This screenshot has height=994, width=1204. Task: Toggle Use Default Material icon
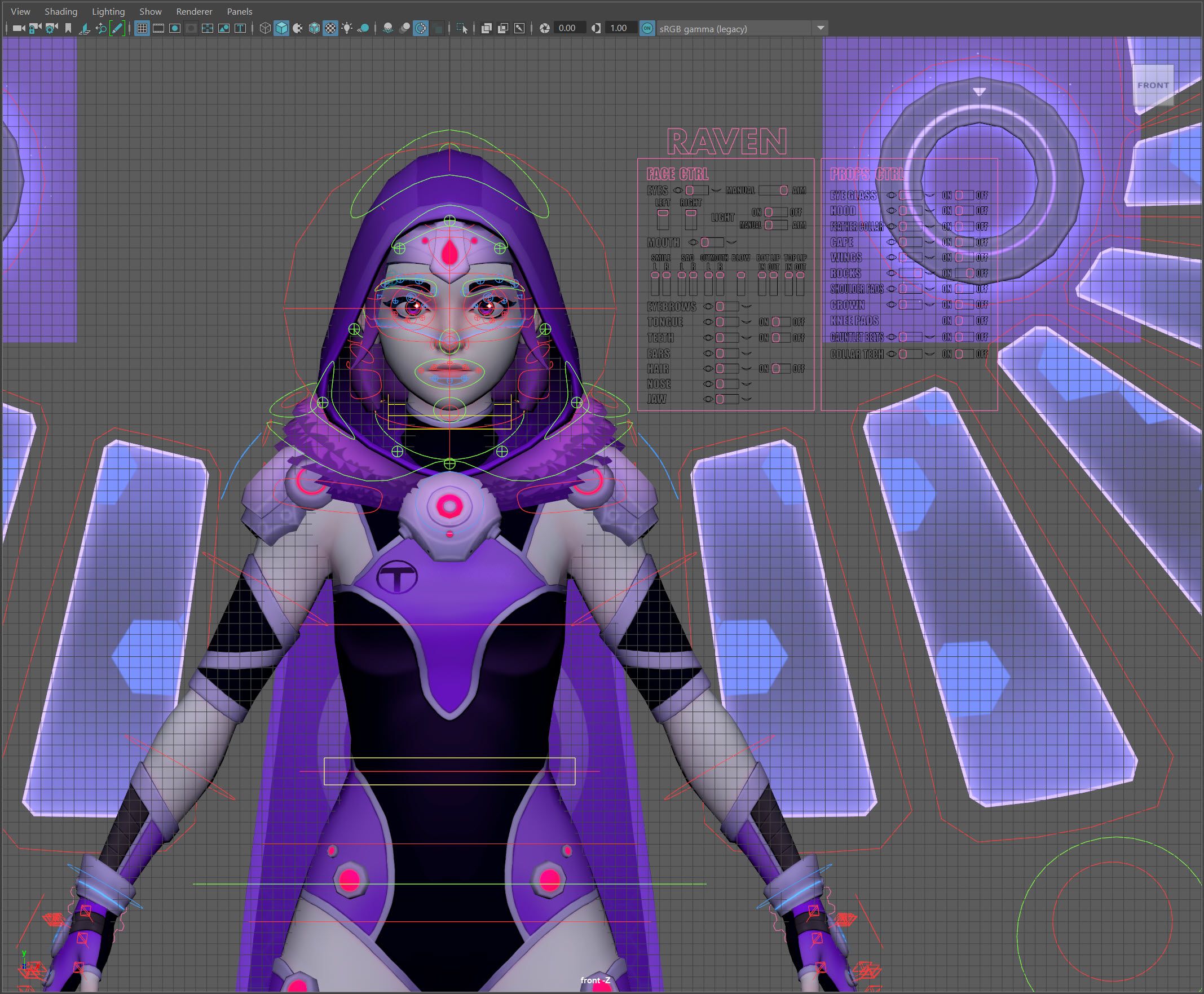coord(298,28)
